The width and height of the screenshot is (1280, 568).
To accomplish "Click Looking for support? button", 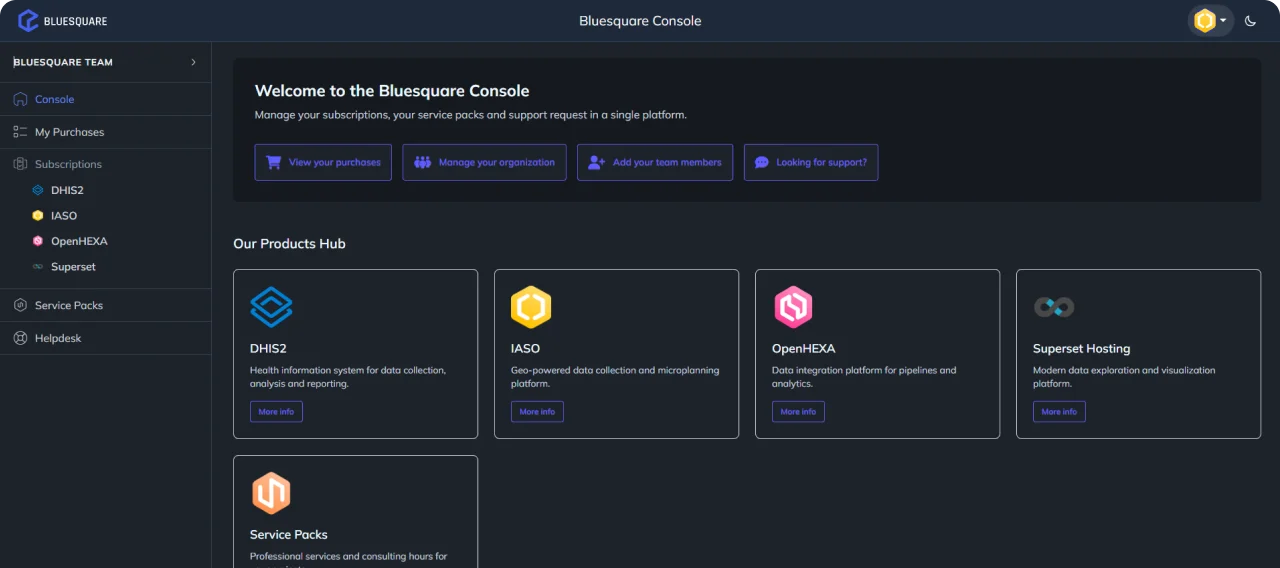I will tap(811, 162).
